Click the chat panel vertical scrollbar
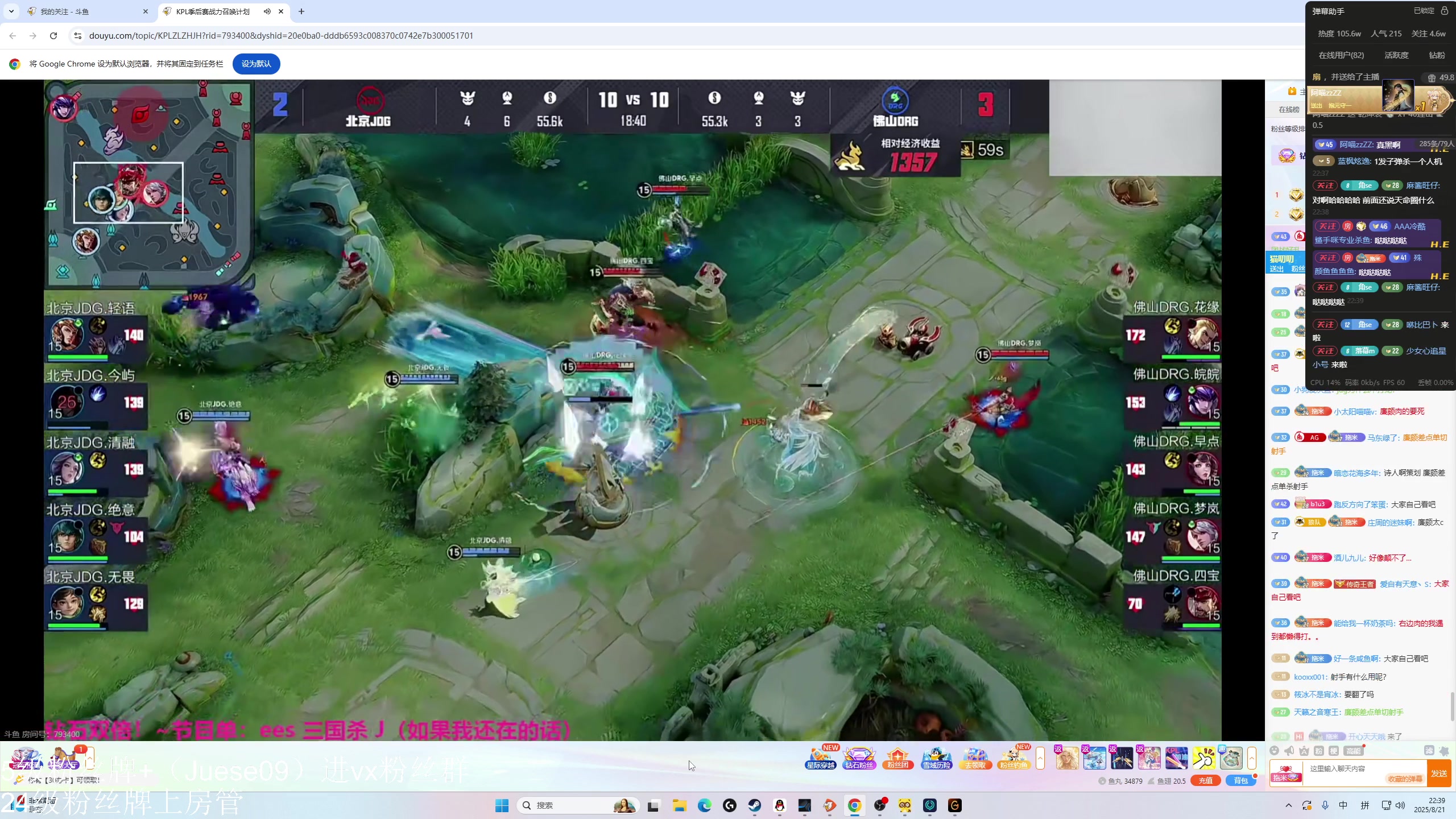 coord(1452,705)
